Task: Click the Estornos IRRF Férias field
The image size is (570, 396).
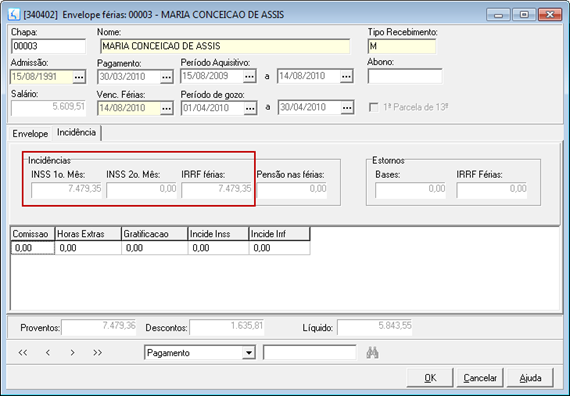Action: tap(491, 190)
